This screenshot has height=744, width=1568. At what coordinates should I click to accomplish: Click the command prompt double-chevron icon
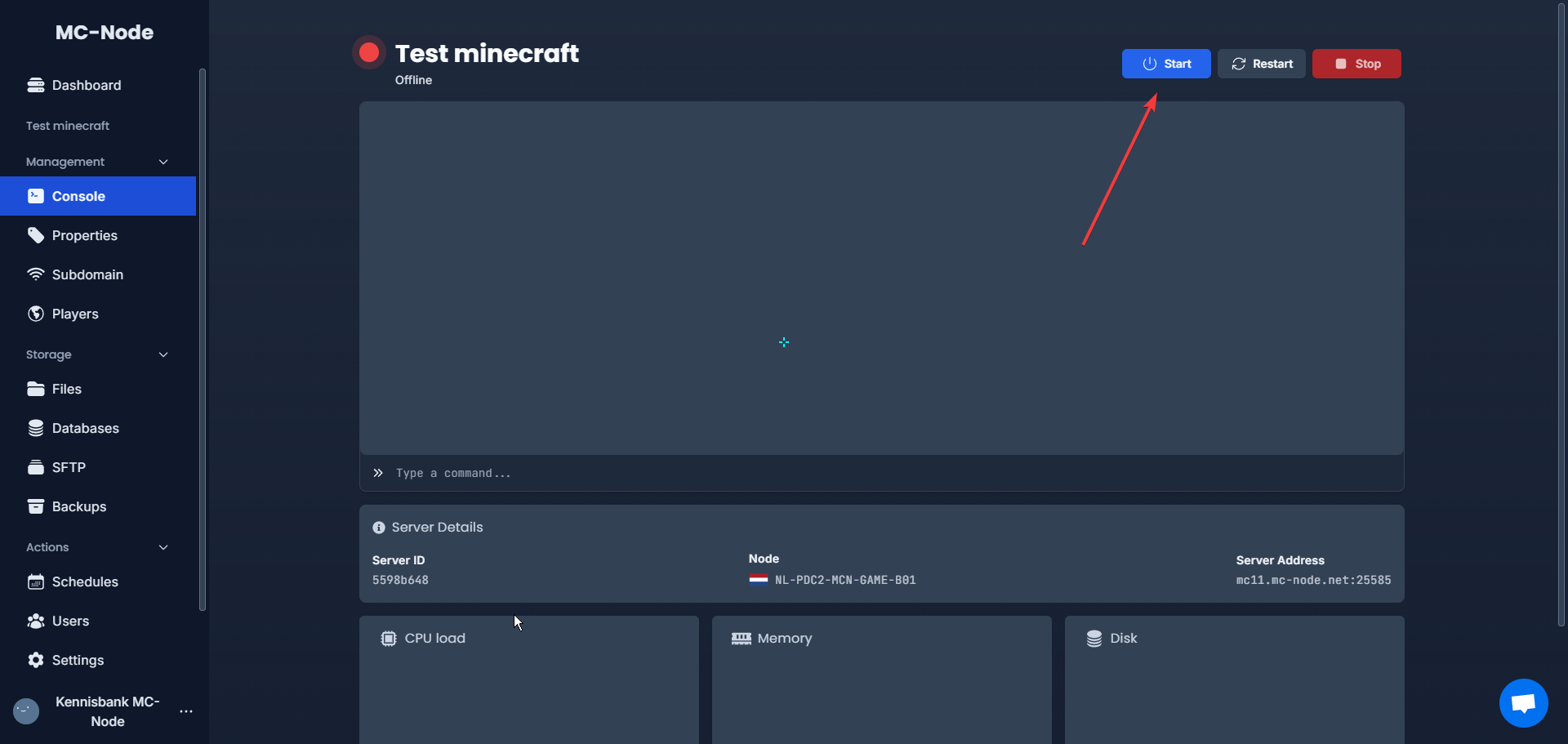(378, 473)
